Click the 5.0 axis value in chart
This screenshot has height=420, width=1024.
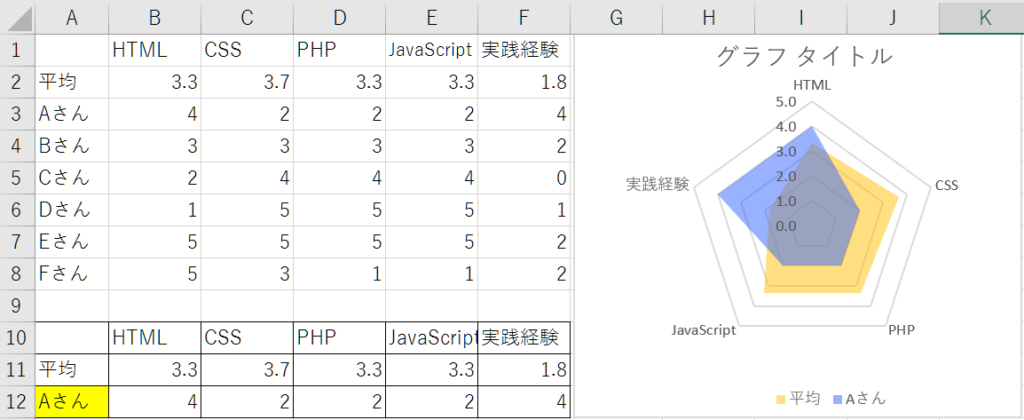pyautogui.click(x=786, y=103)
